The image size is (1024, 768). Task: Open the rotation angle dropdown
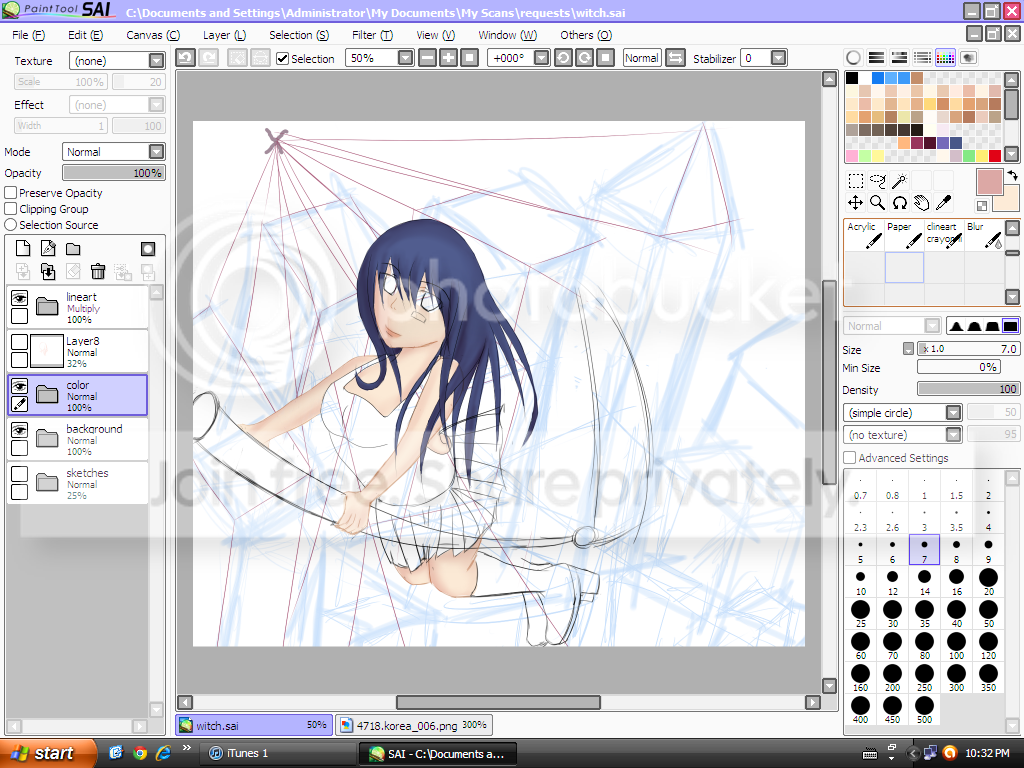[541, 58]
